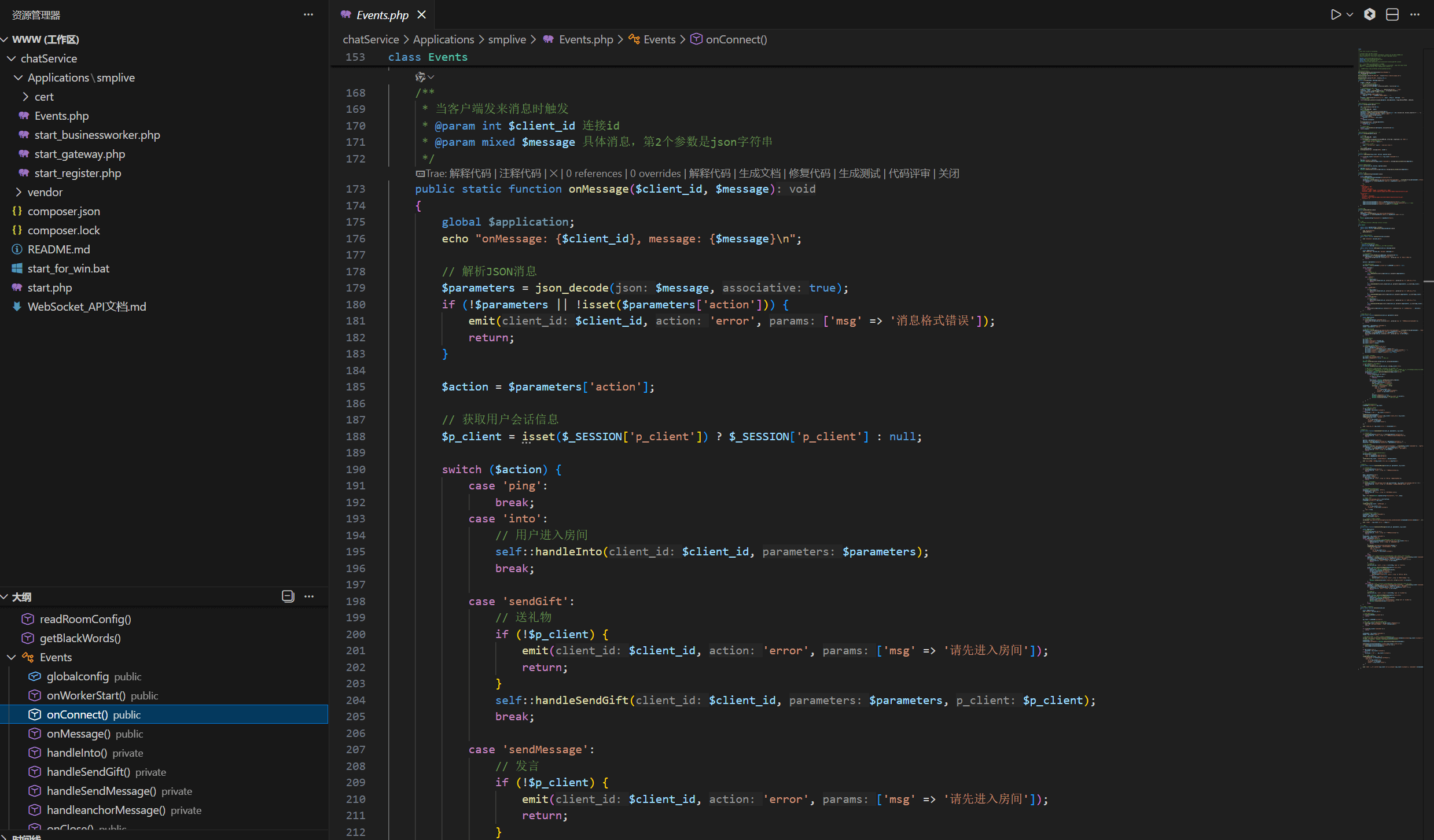Open start_gateway.php from file tree
The image size is (1434, 840).
point(79,154)
